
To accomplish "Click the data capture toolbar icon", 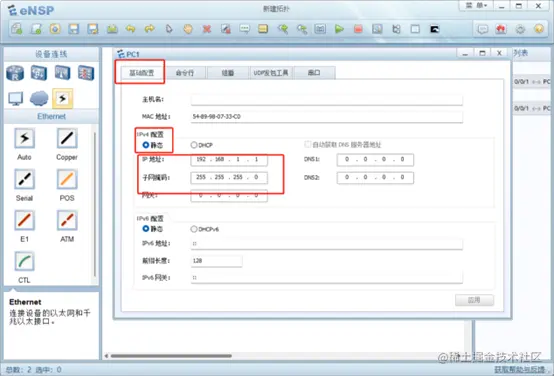I will 377,29.
